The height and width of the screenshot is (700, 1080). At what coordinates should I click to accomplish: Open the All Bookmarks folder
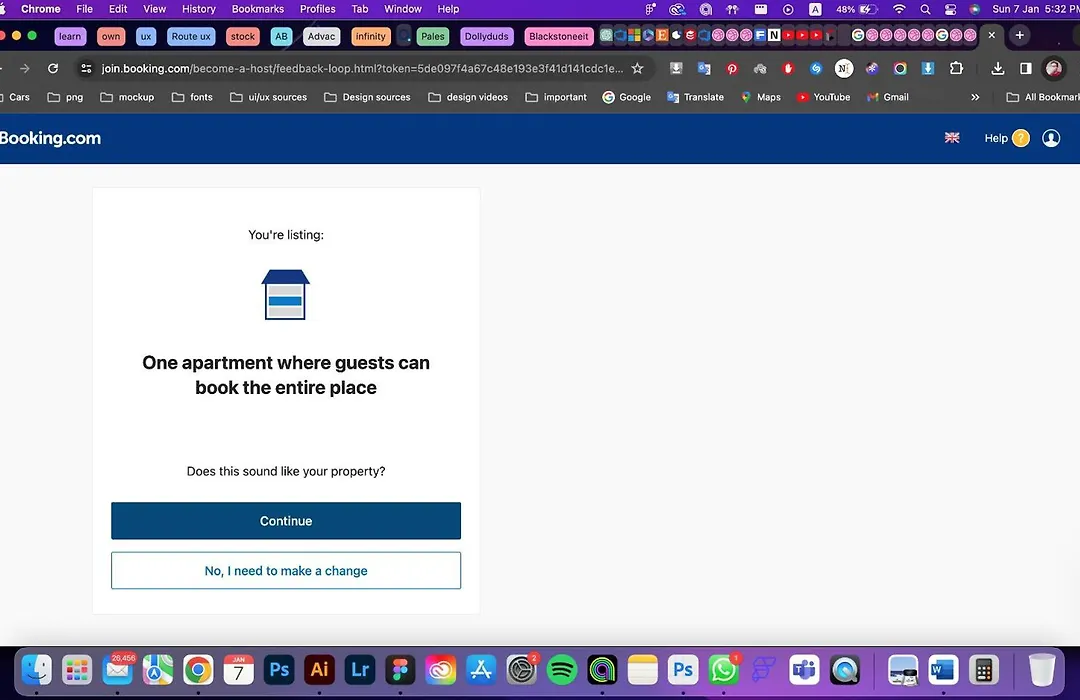[1043, 97]
